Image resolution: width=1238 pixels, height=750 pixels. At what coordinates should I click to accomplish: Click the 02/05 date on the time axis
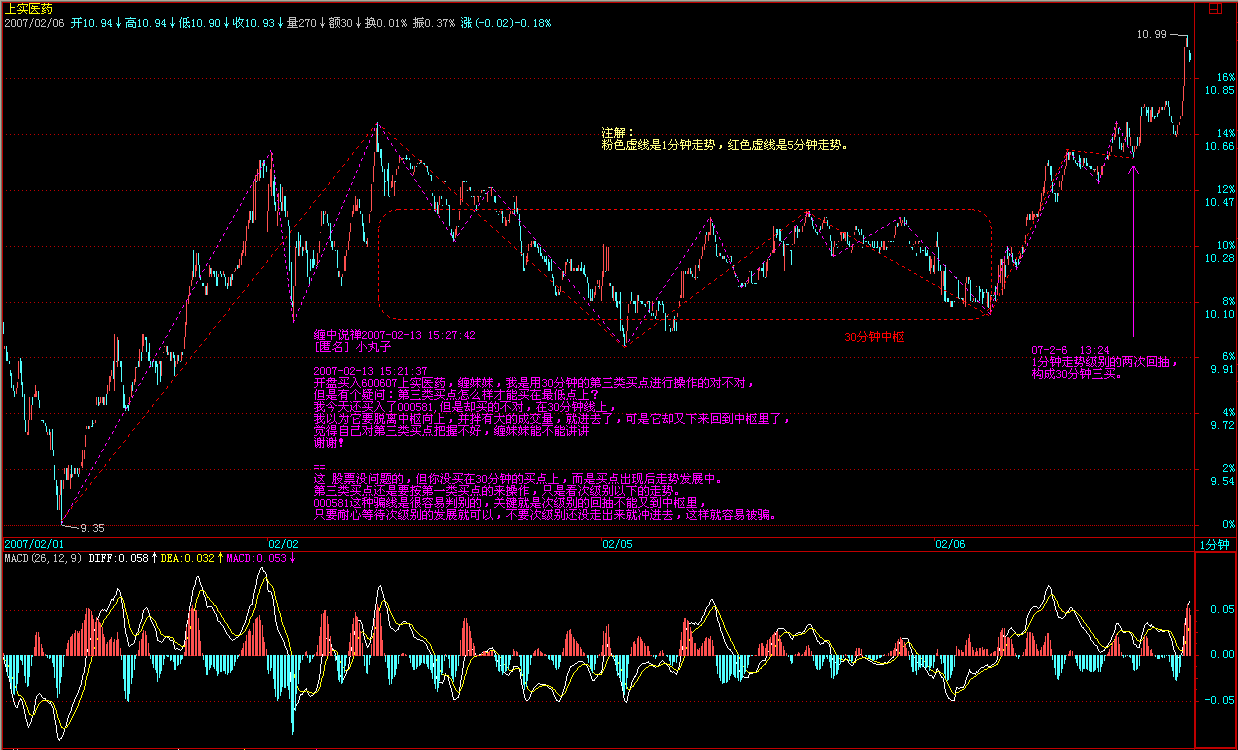(x=617, y=544)
